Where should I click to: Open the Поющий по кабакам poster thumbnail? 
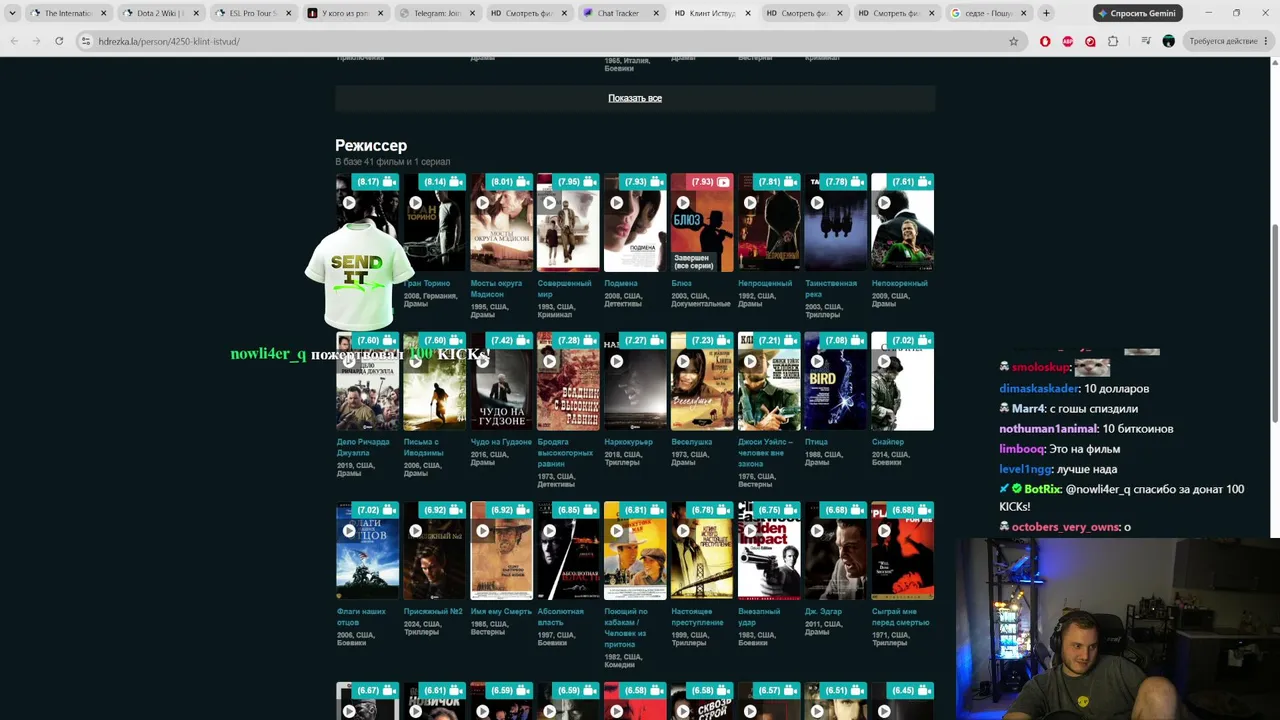click(635, 551)
